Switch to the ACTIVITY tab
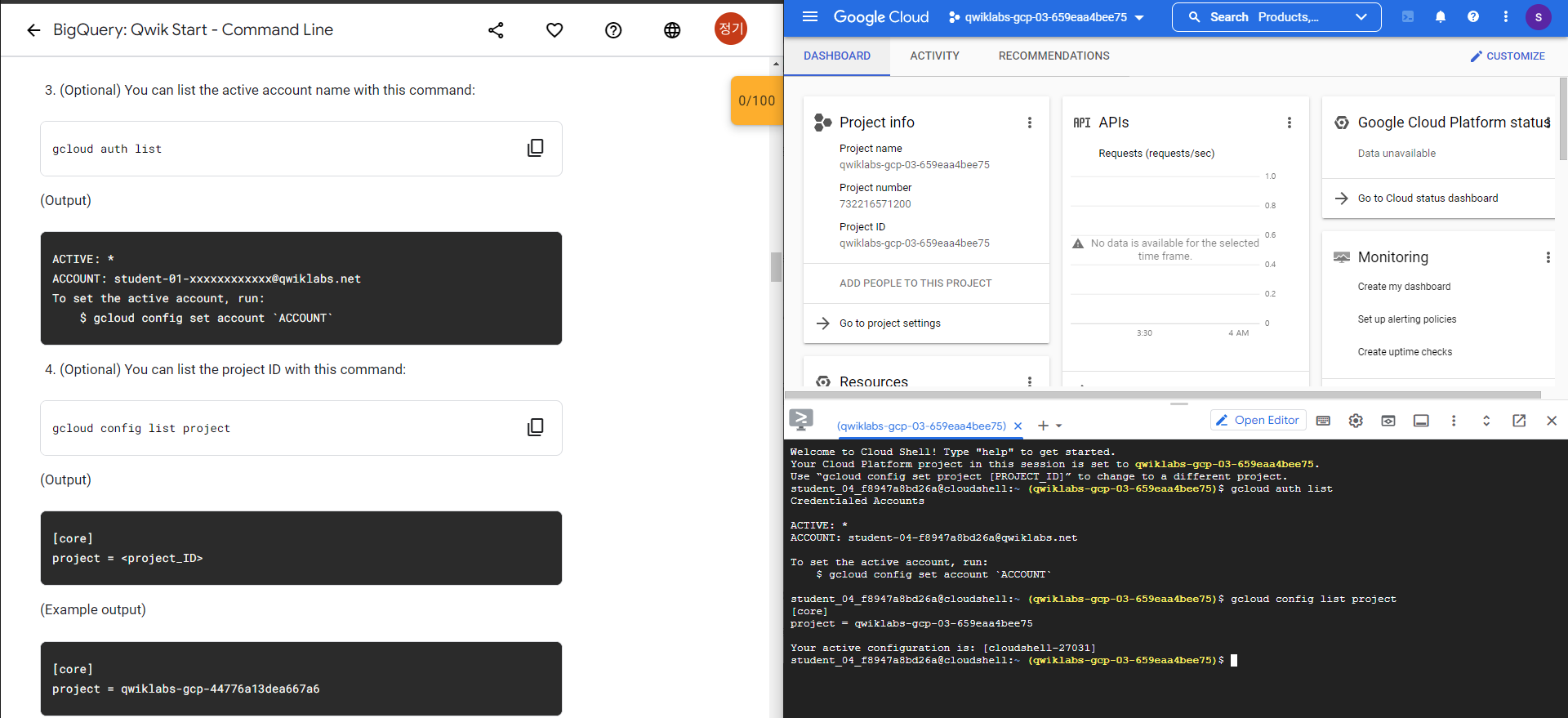Image resolution: width=1568 pixels, height=718 pixels. (935, 56)
